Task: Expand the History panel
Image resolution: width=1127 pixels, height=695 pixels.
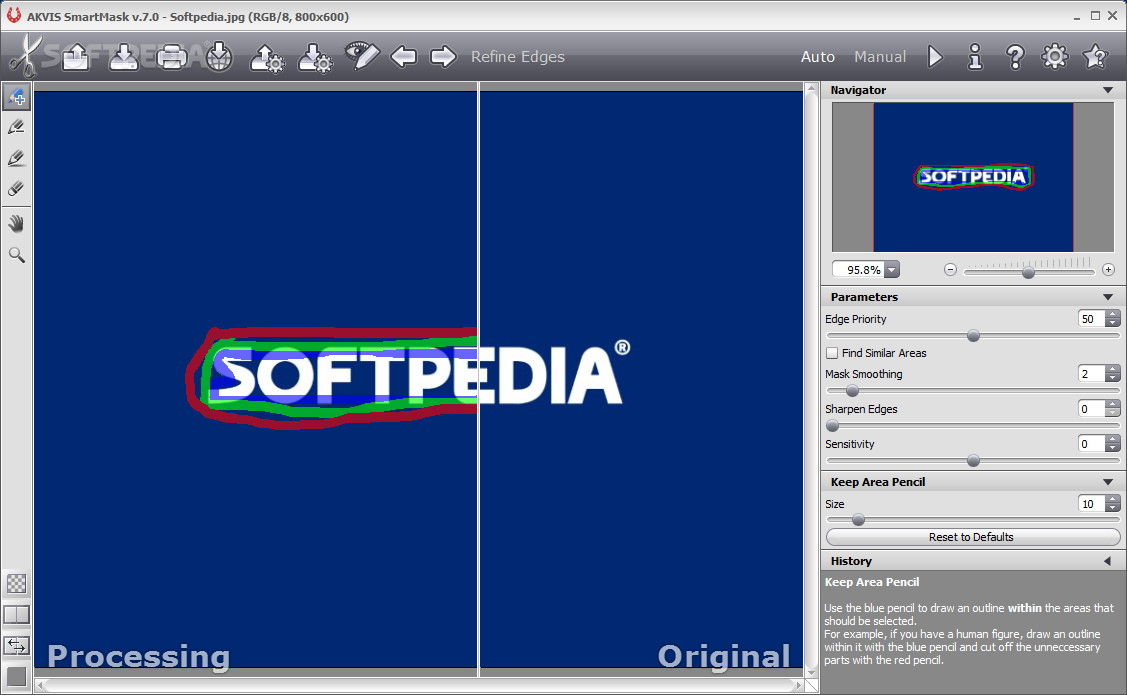Action: click(x=1108, y=561)
